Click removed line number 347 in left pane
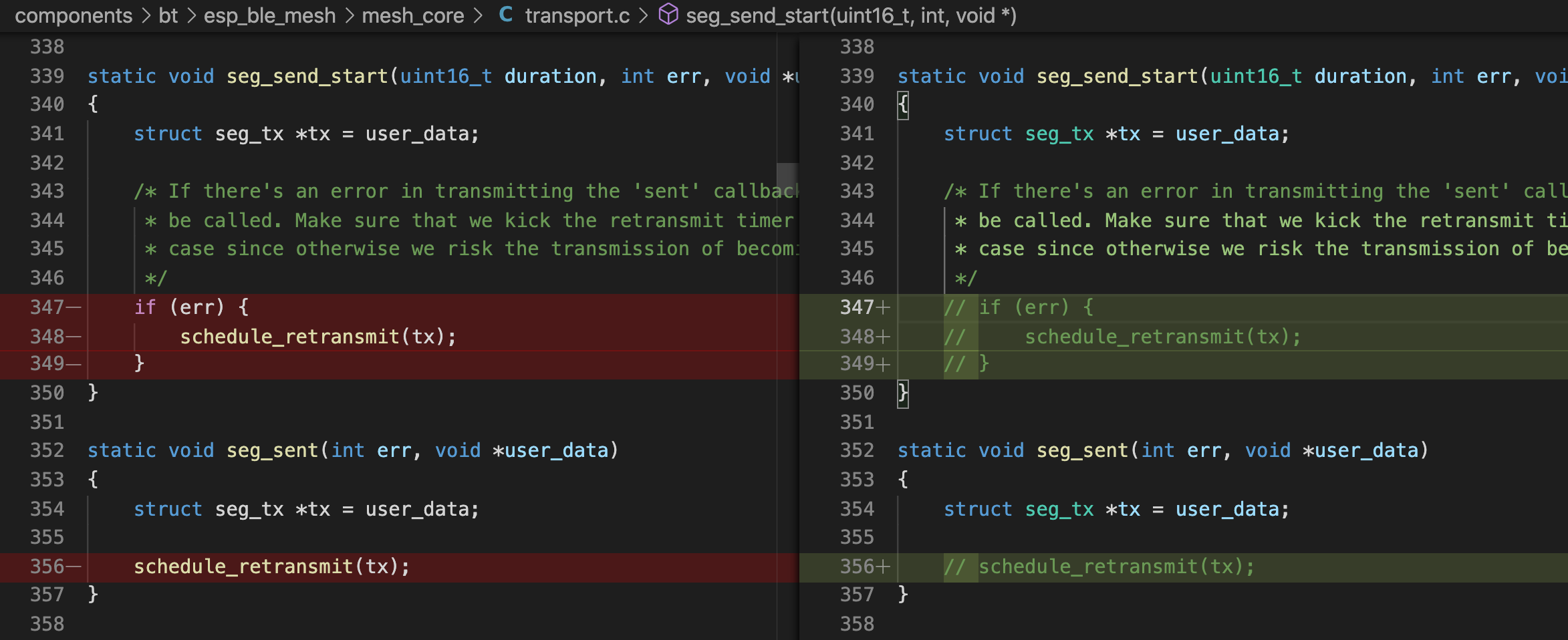This screenshot has height=640, width=1568. click(47, 307)
